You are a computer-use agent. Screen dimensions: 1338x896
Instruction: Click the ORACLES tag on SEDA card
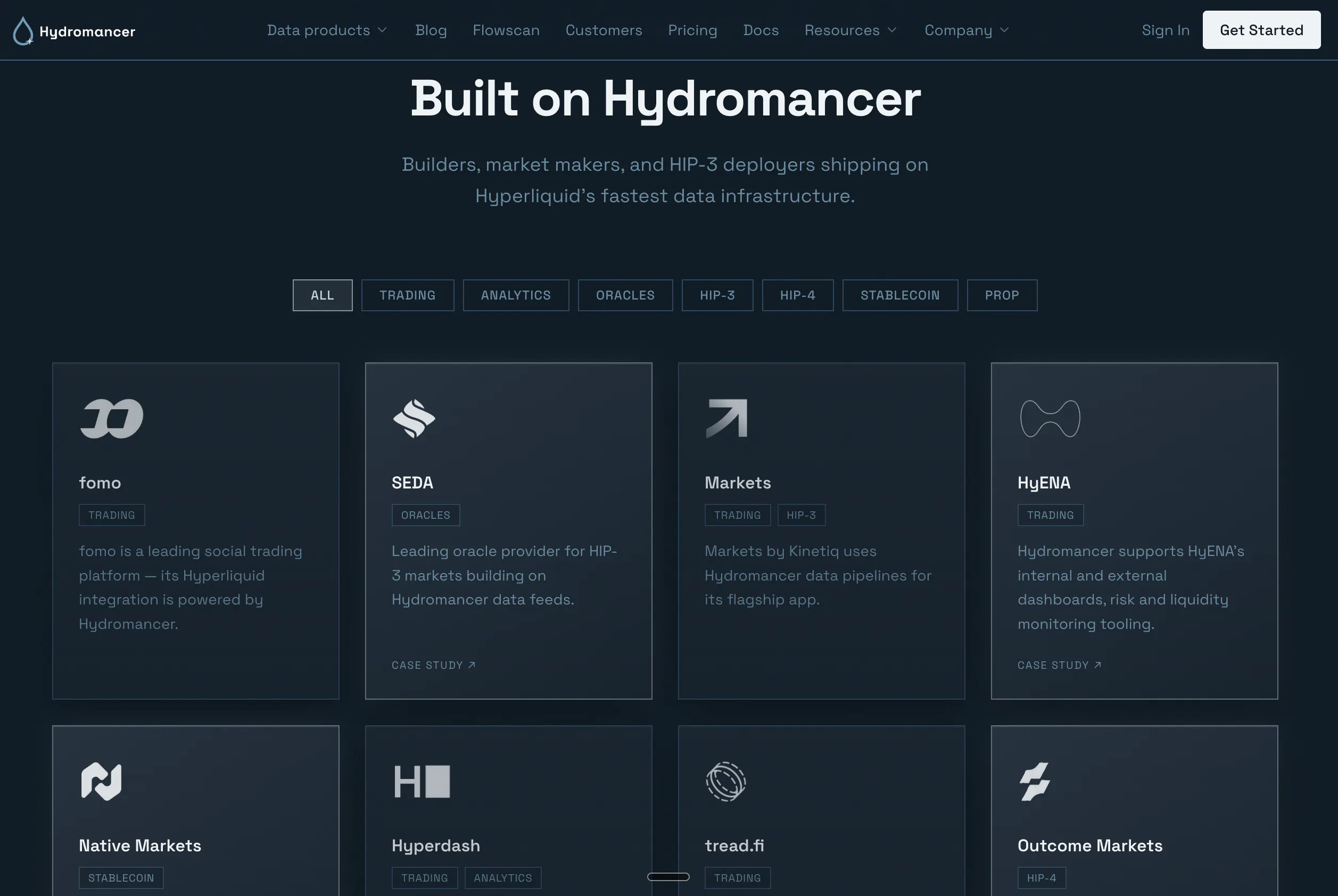pyautogui.click(x=425, y=515)
